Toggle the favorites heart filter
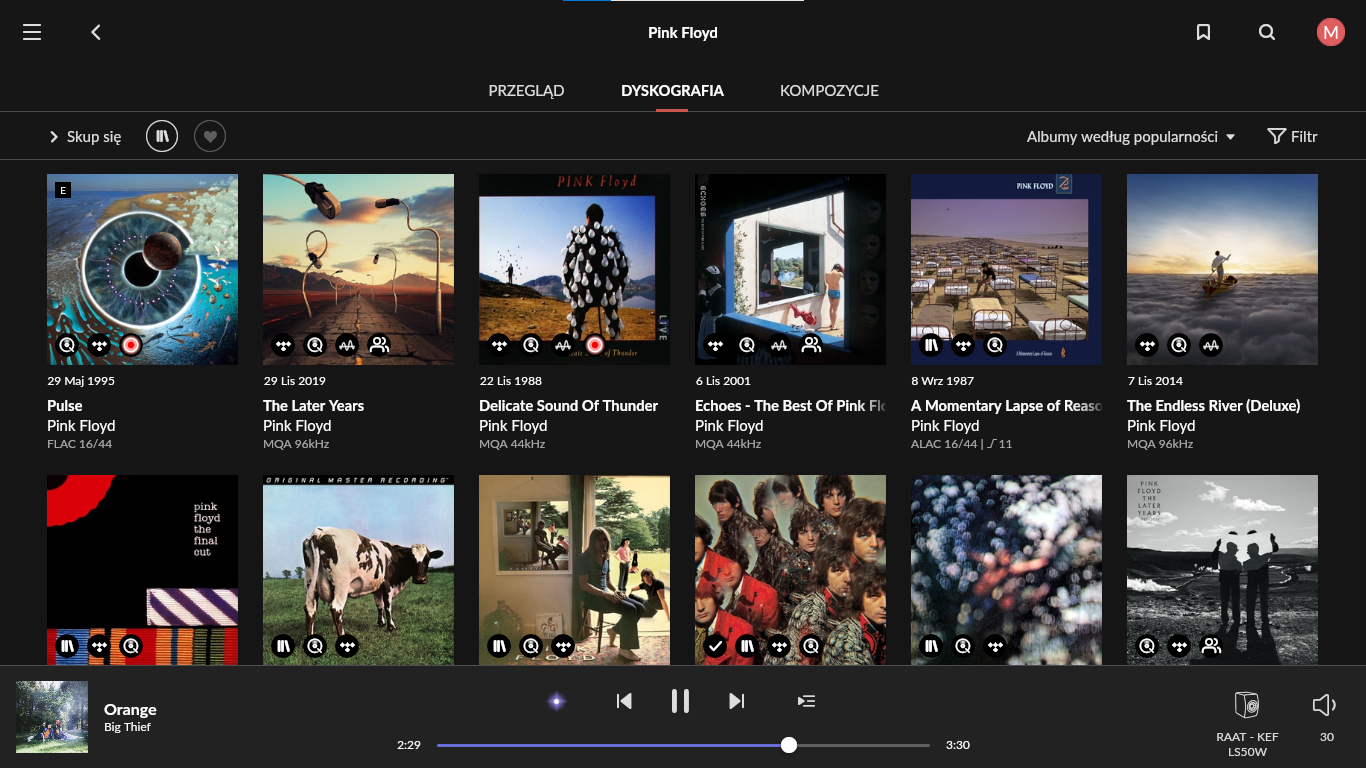Screen dimensions: 1366x768 coord(210,136)
